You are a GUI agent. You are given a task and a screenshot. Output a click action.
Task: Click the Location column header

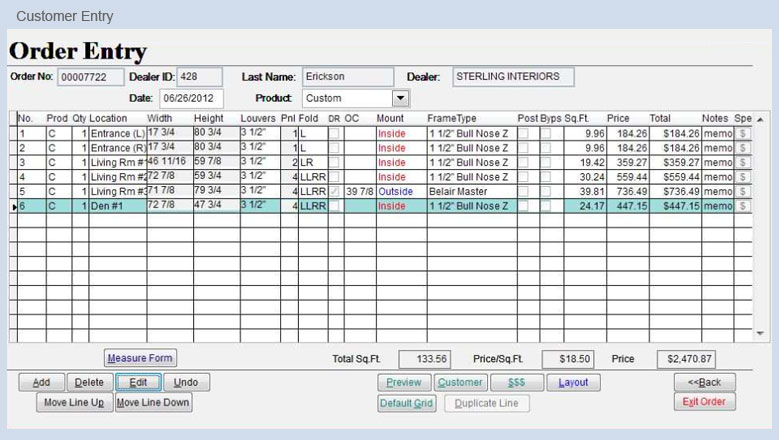[108, 118]
